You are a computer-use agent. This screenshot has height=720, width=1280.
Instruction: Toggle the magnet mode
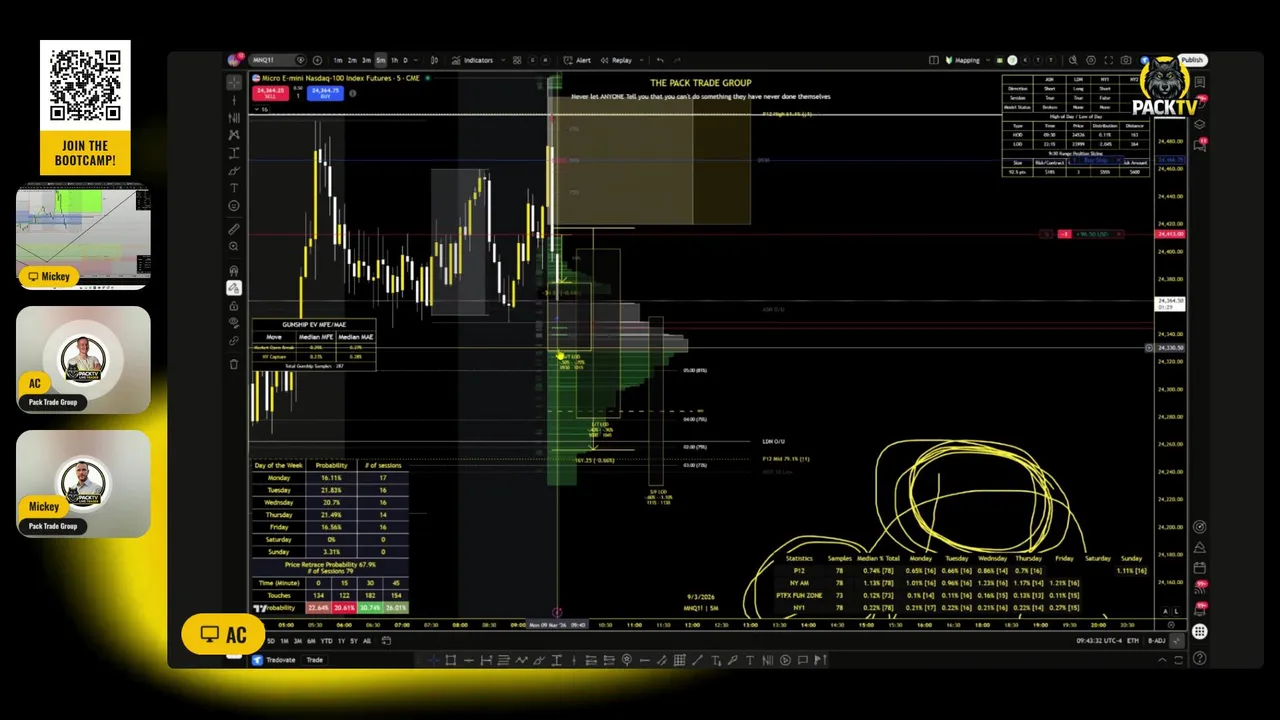point(234,270)
